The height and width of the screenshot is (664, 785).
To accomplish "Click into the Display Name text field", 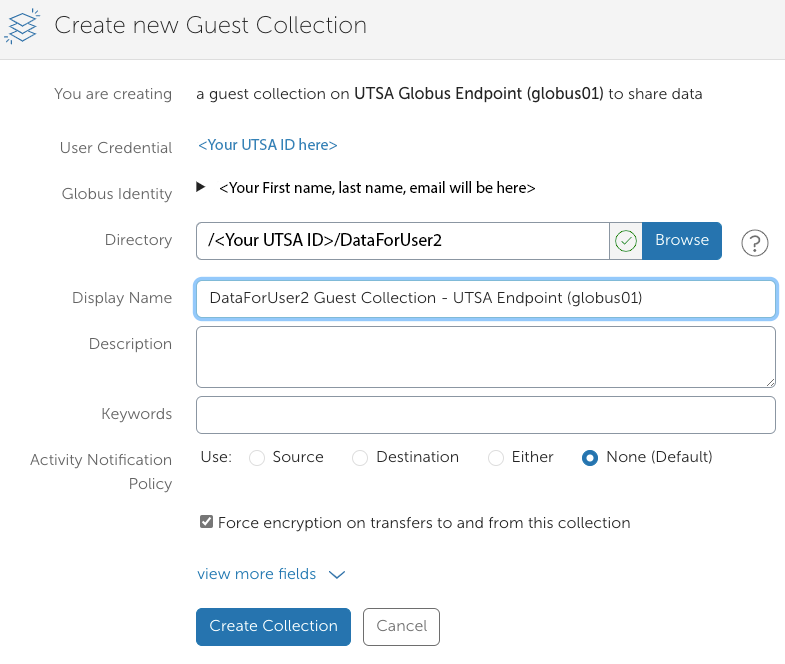I will point(486,298).
